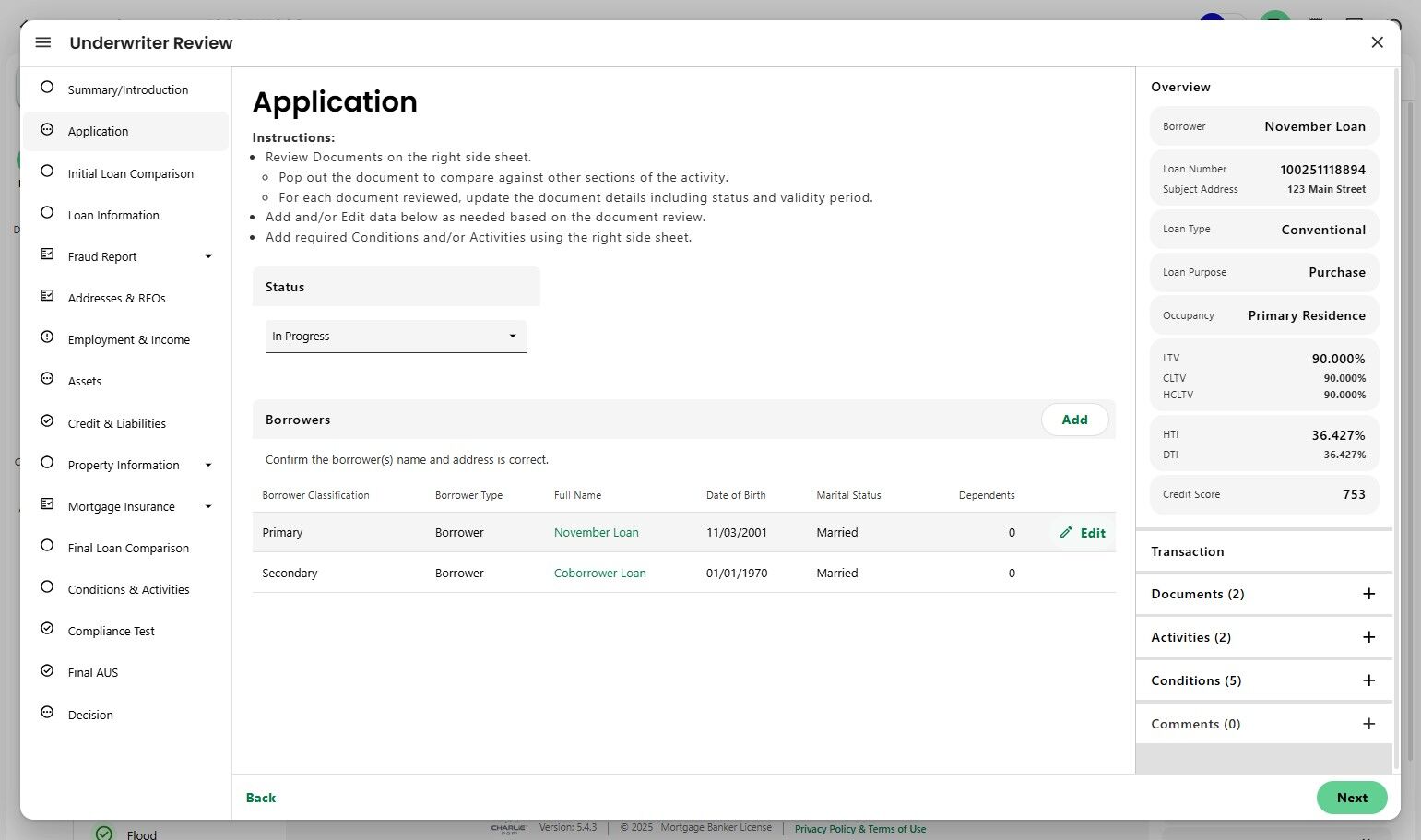Viewport: 1421px width, 840px height.
Task: Open the In Progress status dropdown
Action: (396, 337)
